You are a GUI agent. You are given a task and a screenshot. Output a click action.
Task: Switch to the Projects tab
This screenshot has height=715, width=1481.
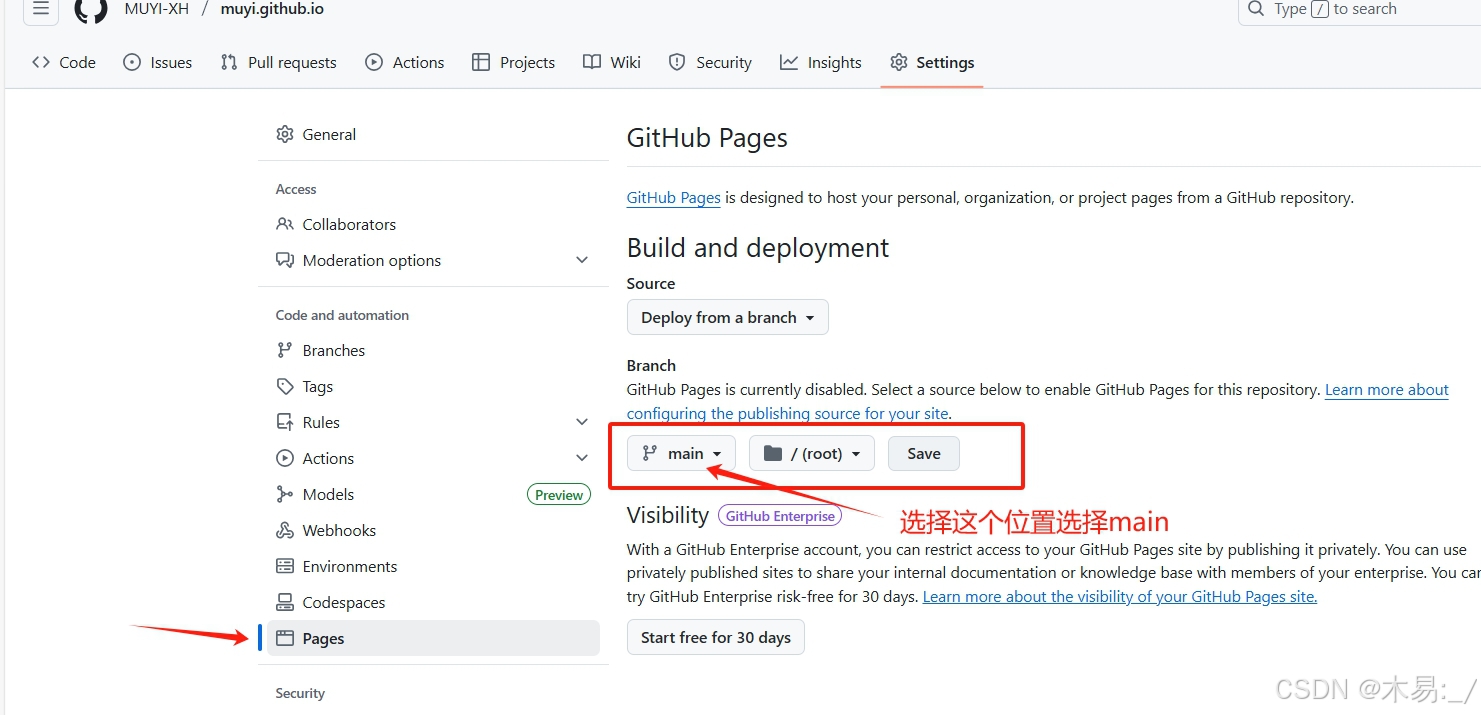[514, 62]
